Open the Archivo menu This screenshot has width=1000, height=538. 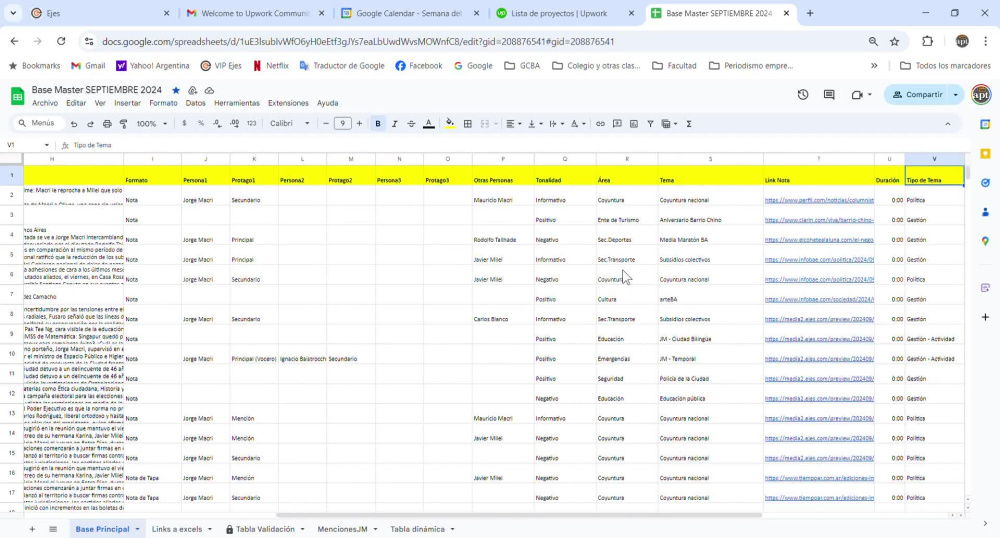[x=45, y=103]
